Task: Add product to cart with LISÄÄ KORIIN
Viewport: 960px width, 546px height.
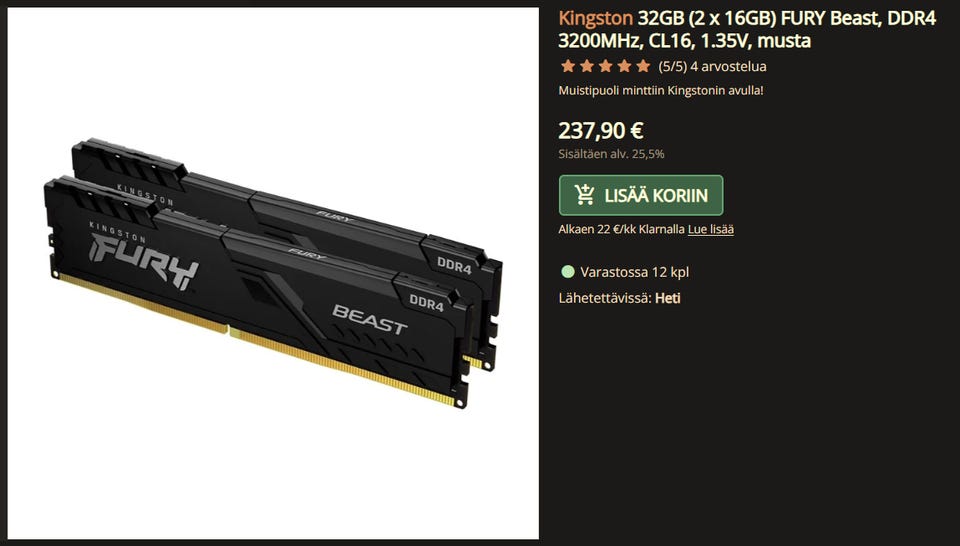Action: [x=641, y=195]
